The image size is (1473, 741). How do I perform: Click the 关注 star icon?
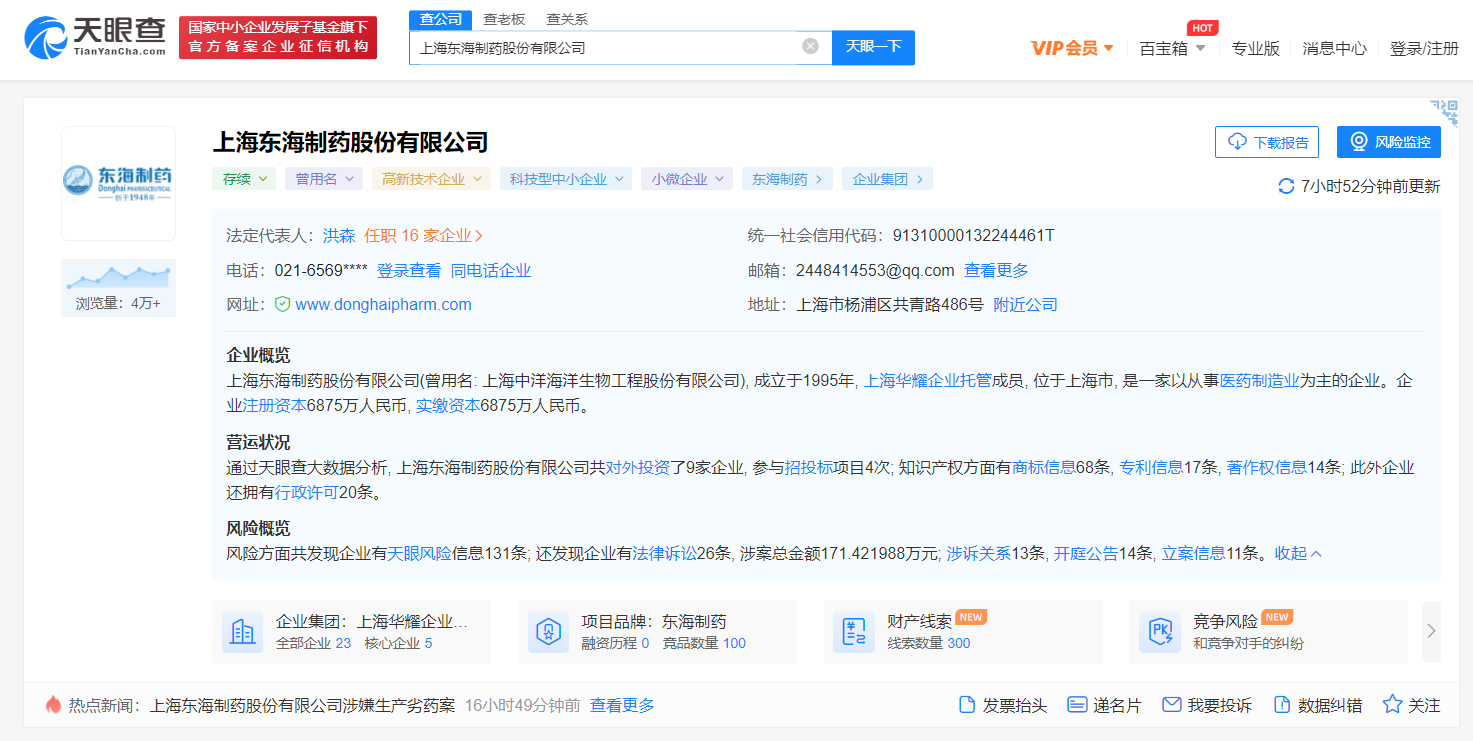1392,705
